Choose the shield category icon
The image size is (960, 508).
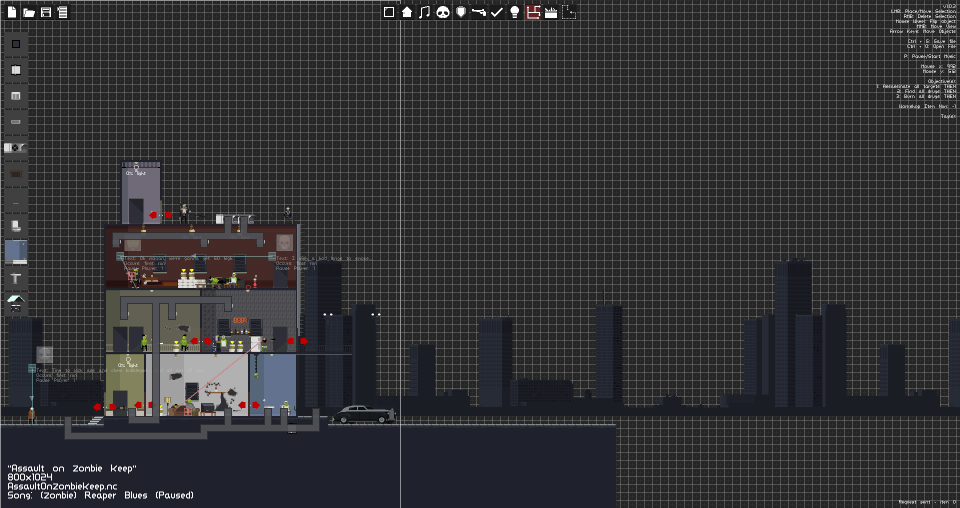pyautogui.click(x=461, y=12)
